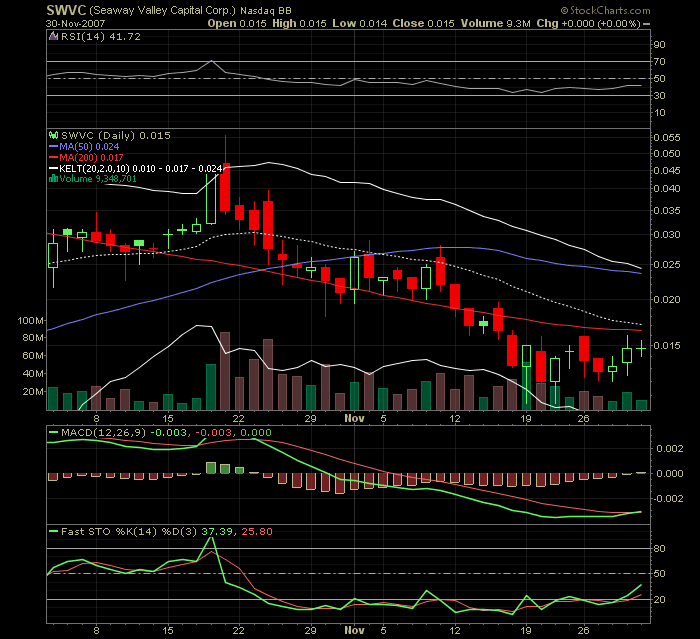Click the 60M volume axis label
700x639 pixels.
point(33,356)
